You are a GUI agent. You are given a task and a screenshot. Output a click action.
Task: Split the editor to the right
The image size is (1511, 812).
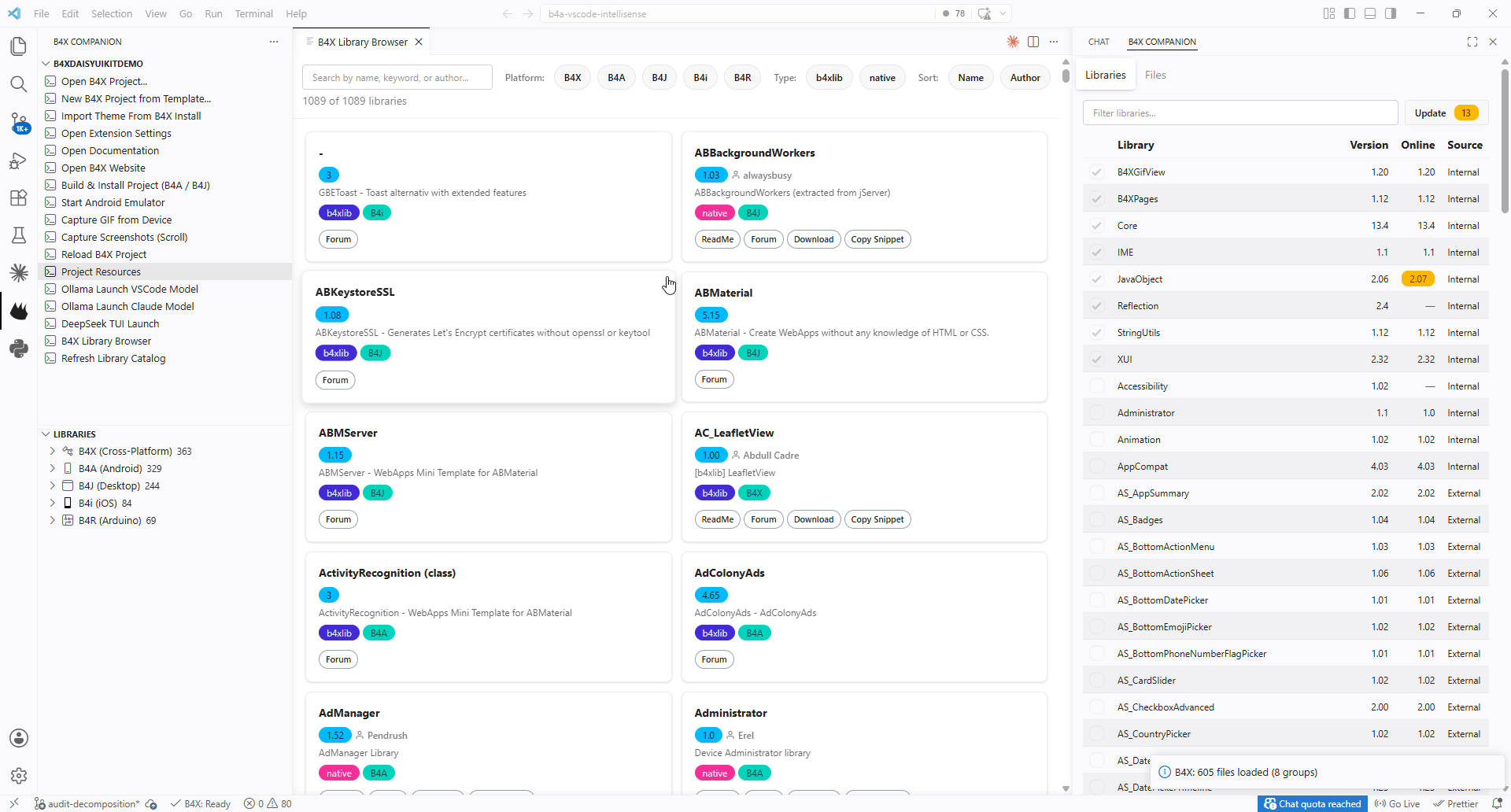coord(1033,42)
